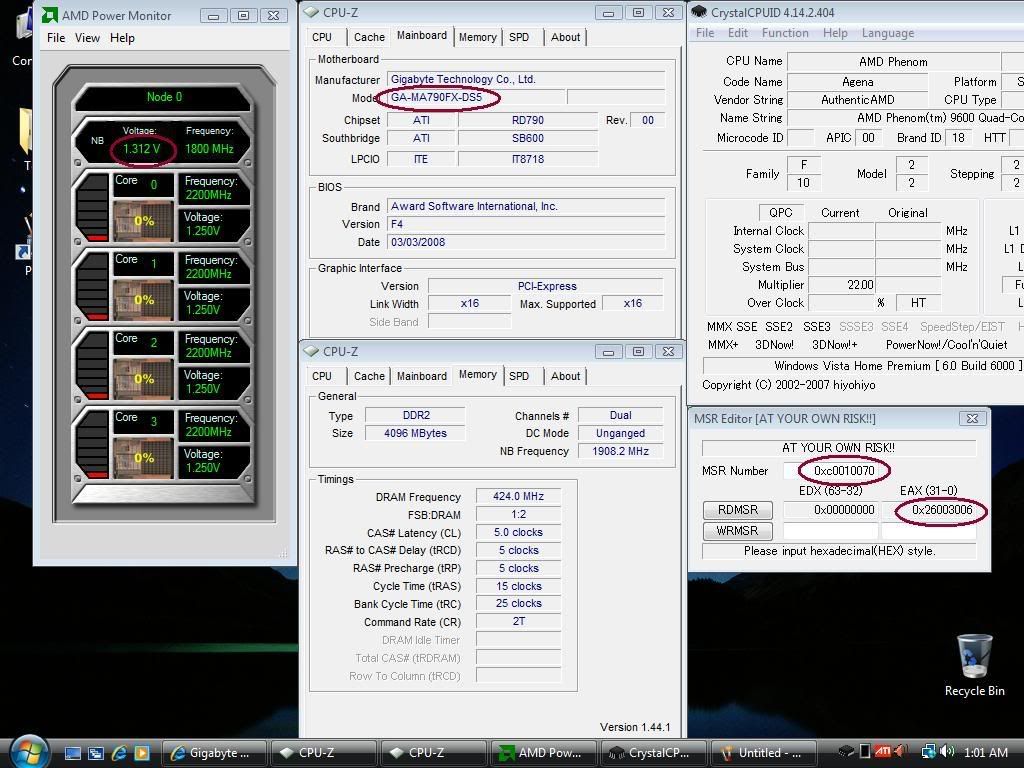
Task: Open Help menu in CrystalCPUID
Action: point(835,33)
